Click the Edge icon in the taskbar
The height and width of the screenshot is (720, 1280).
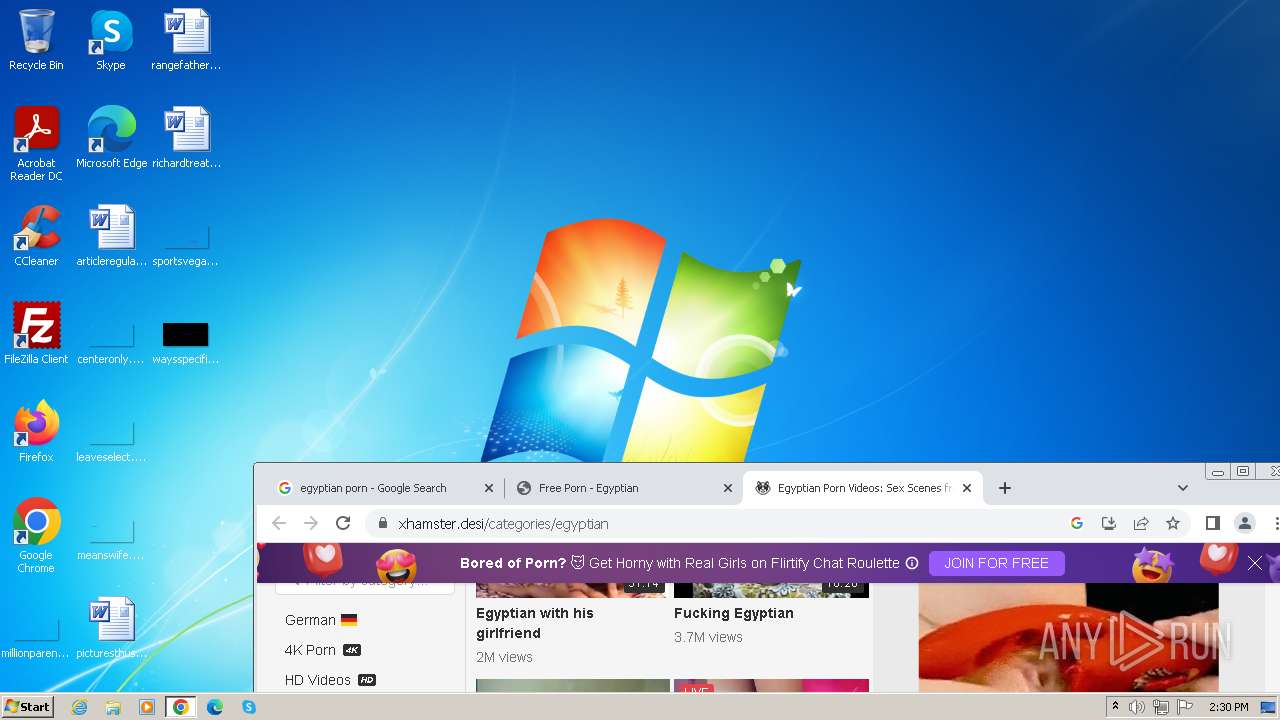pyautogui.click(x=215, y=707)
